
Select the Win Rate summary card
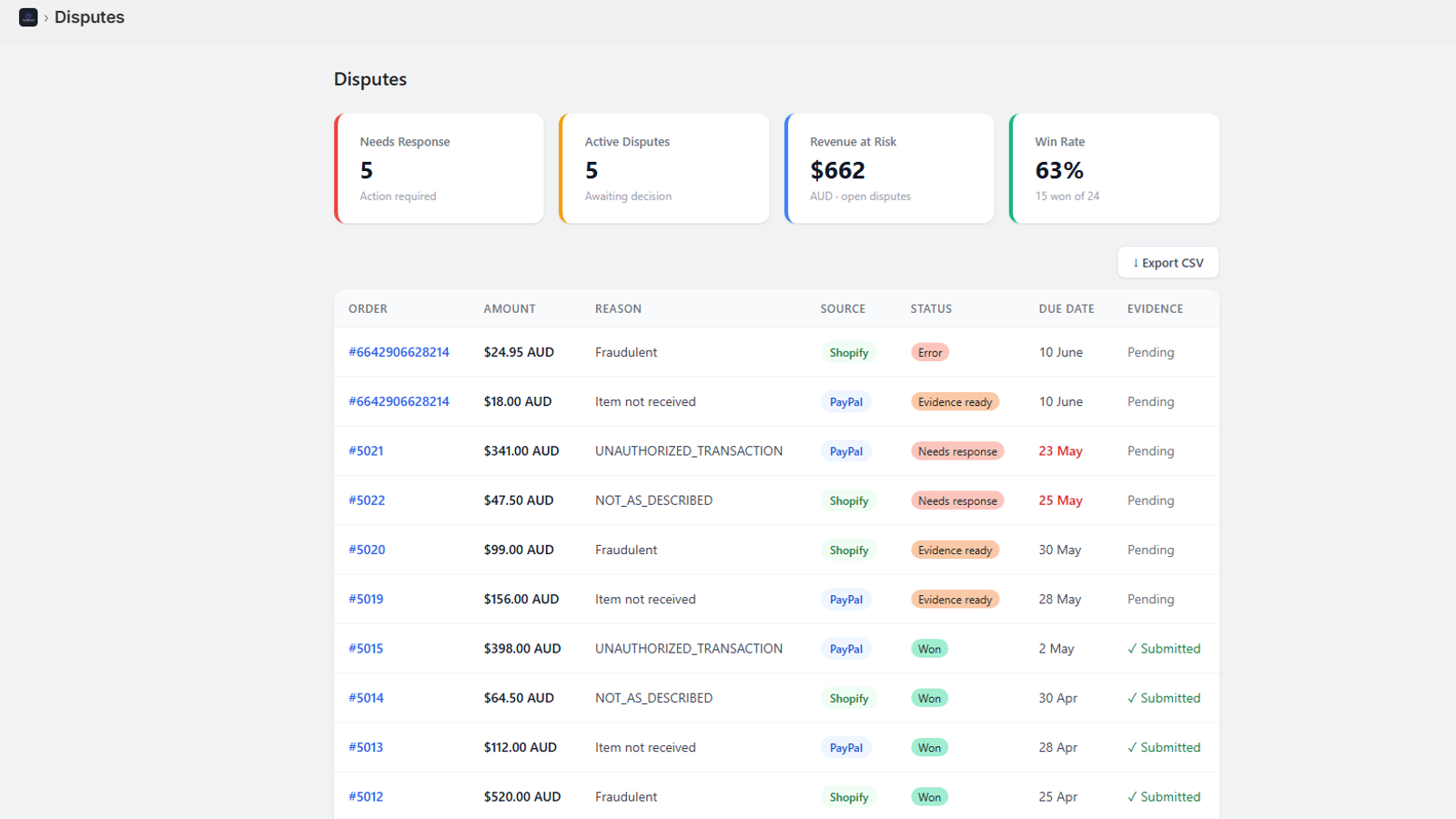(x=1114, y=168)
